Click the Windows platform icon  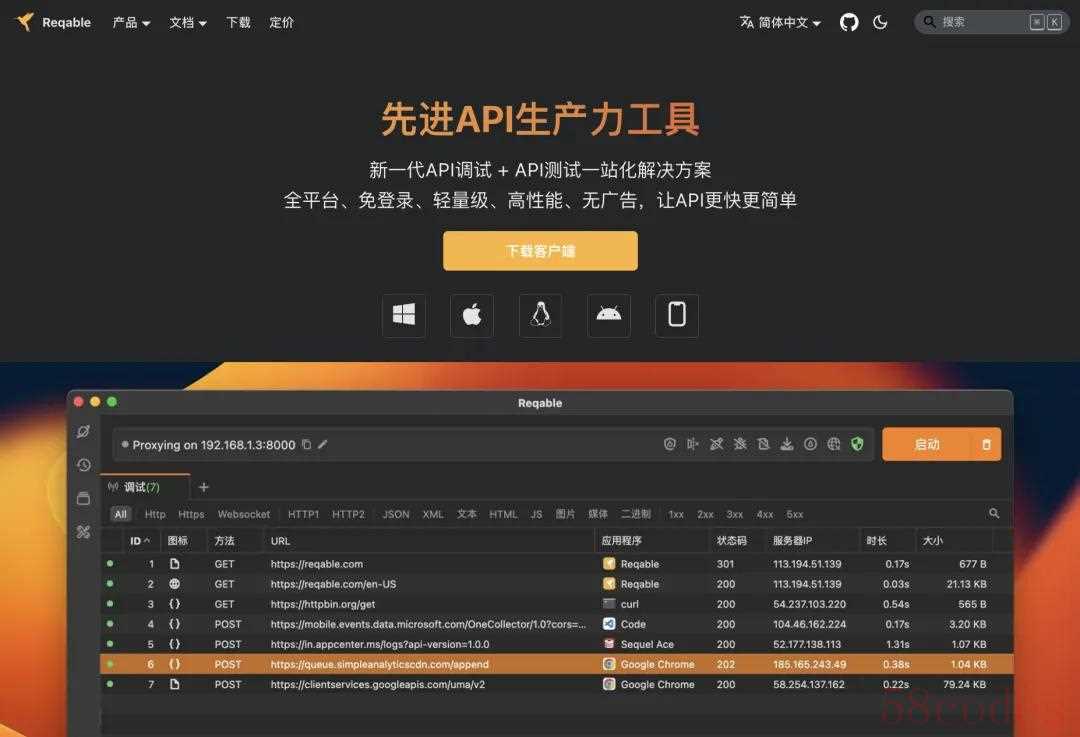(x=404, y=315)
